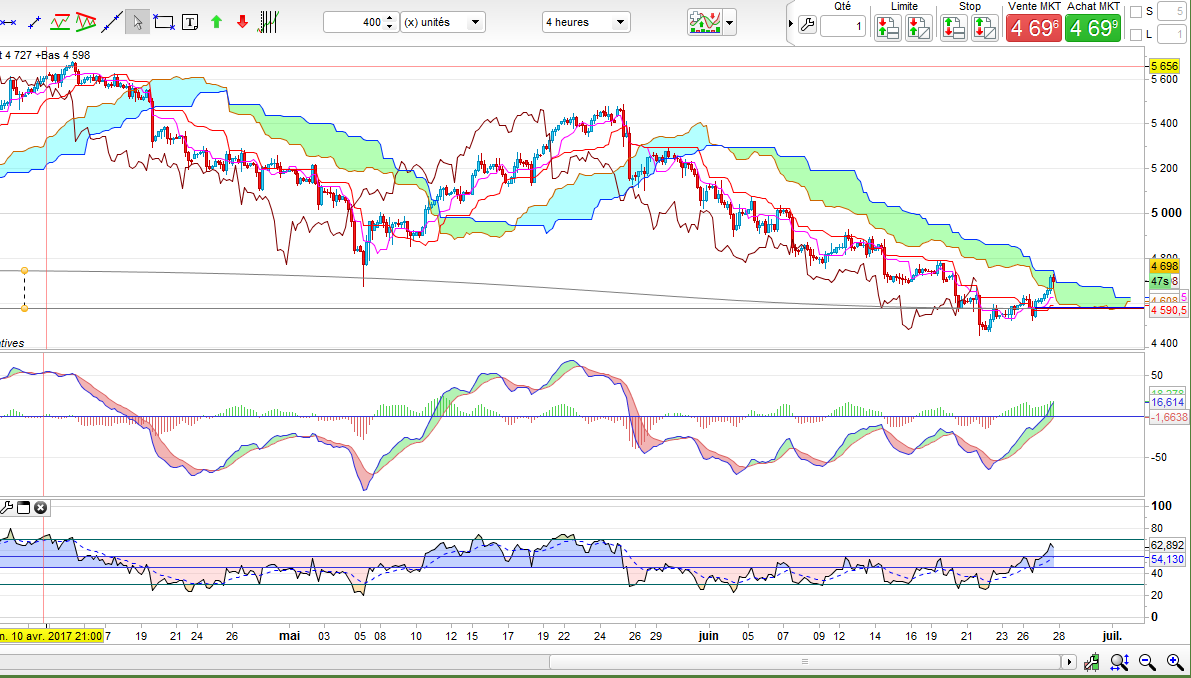Tick the S checkbox
Screen dimensions: 1191x678
point(1136,12)
